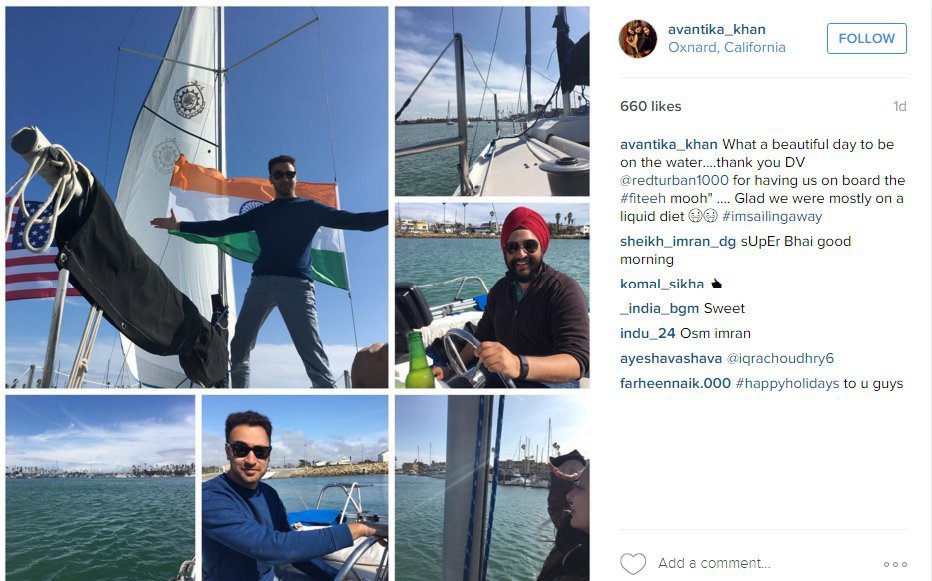The image size is (932, 581).
Task: Open the @iqrachoudhry6 mention
Action: (x=780, y=359)
